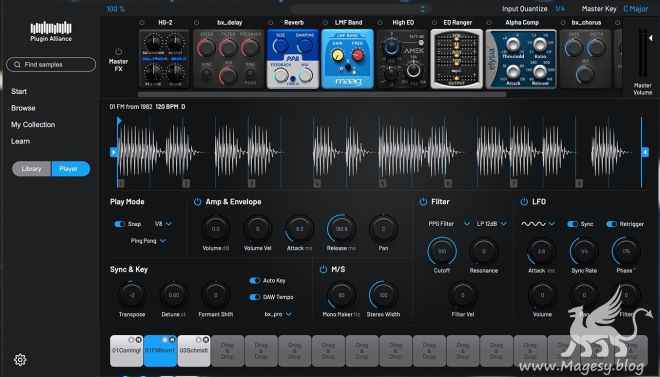The height and width of the screenshot is (377, 660).
Task: Toggle power for the bx_delay effect slot
Action: [x=197, y=22]
